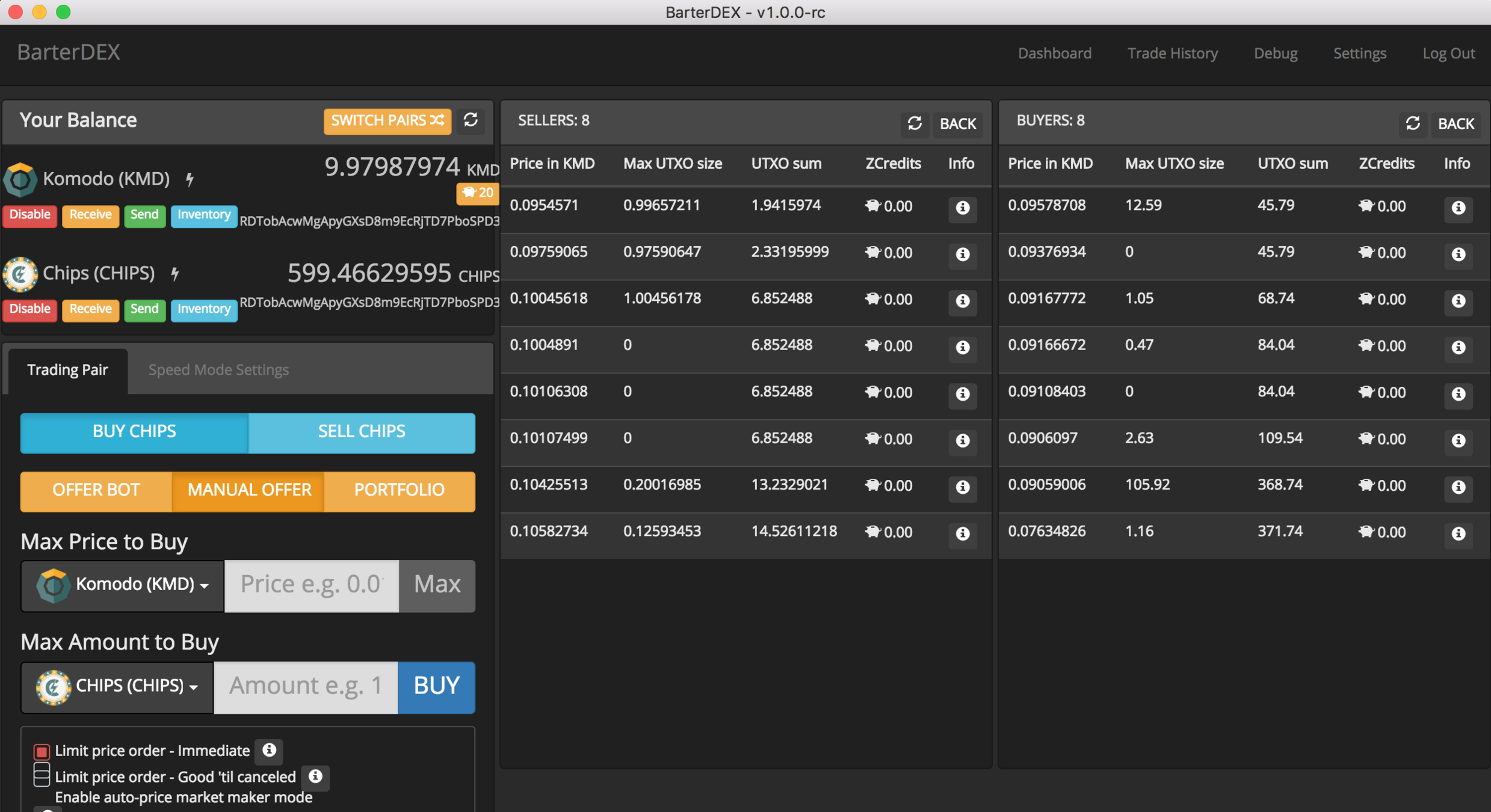Open the Komodo (KMD) price currency dropdown
This screenshot has height=812, width=1491.
(123, 585)
